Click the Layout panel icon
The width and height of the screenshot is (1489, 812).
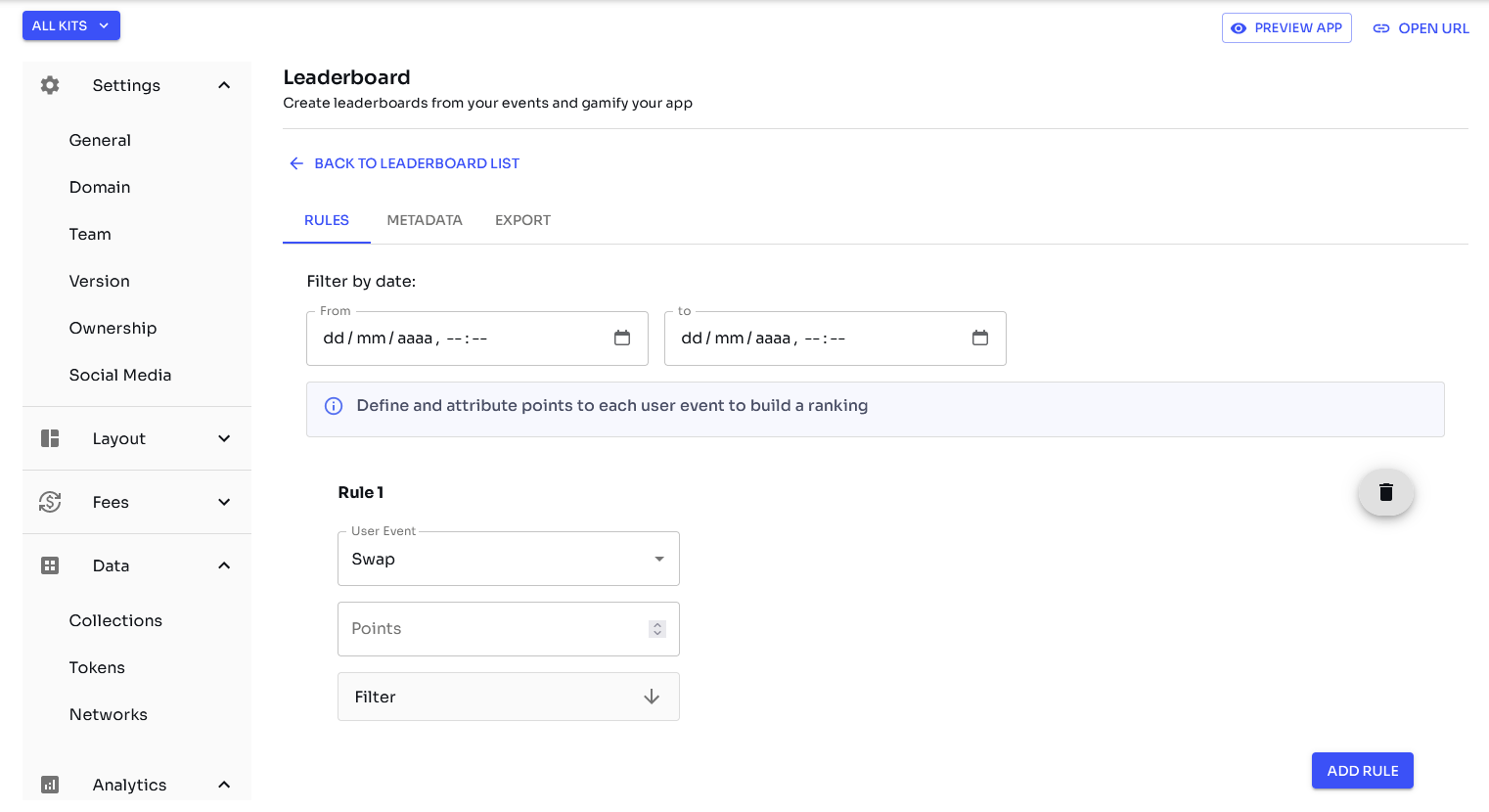click(50, 438)
